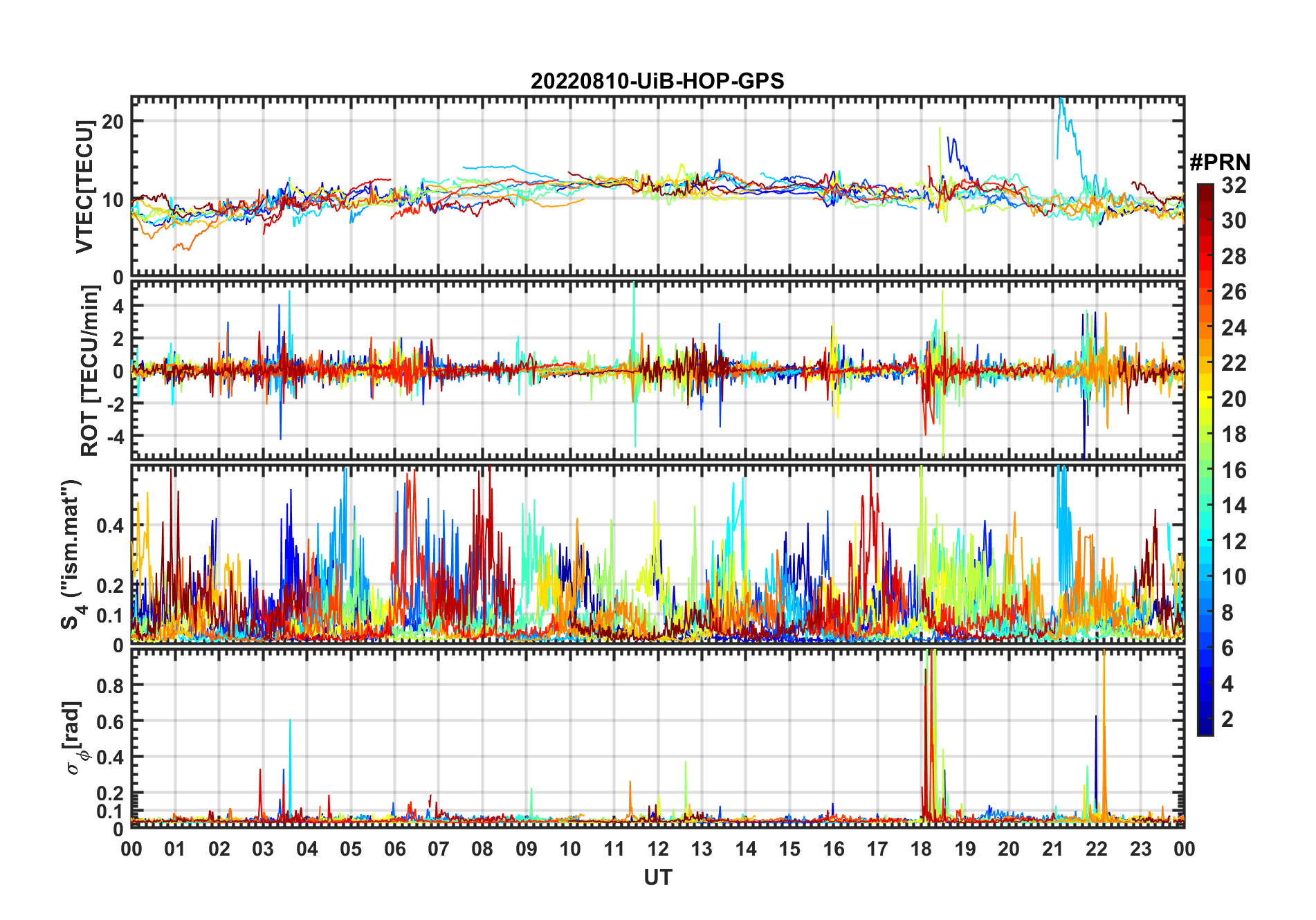The height and width of the screenshot is (920, 1316).
Task: Click UT axis tick label 11
Action: click(614, 849)
